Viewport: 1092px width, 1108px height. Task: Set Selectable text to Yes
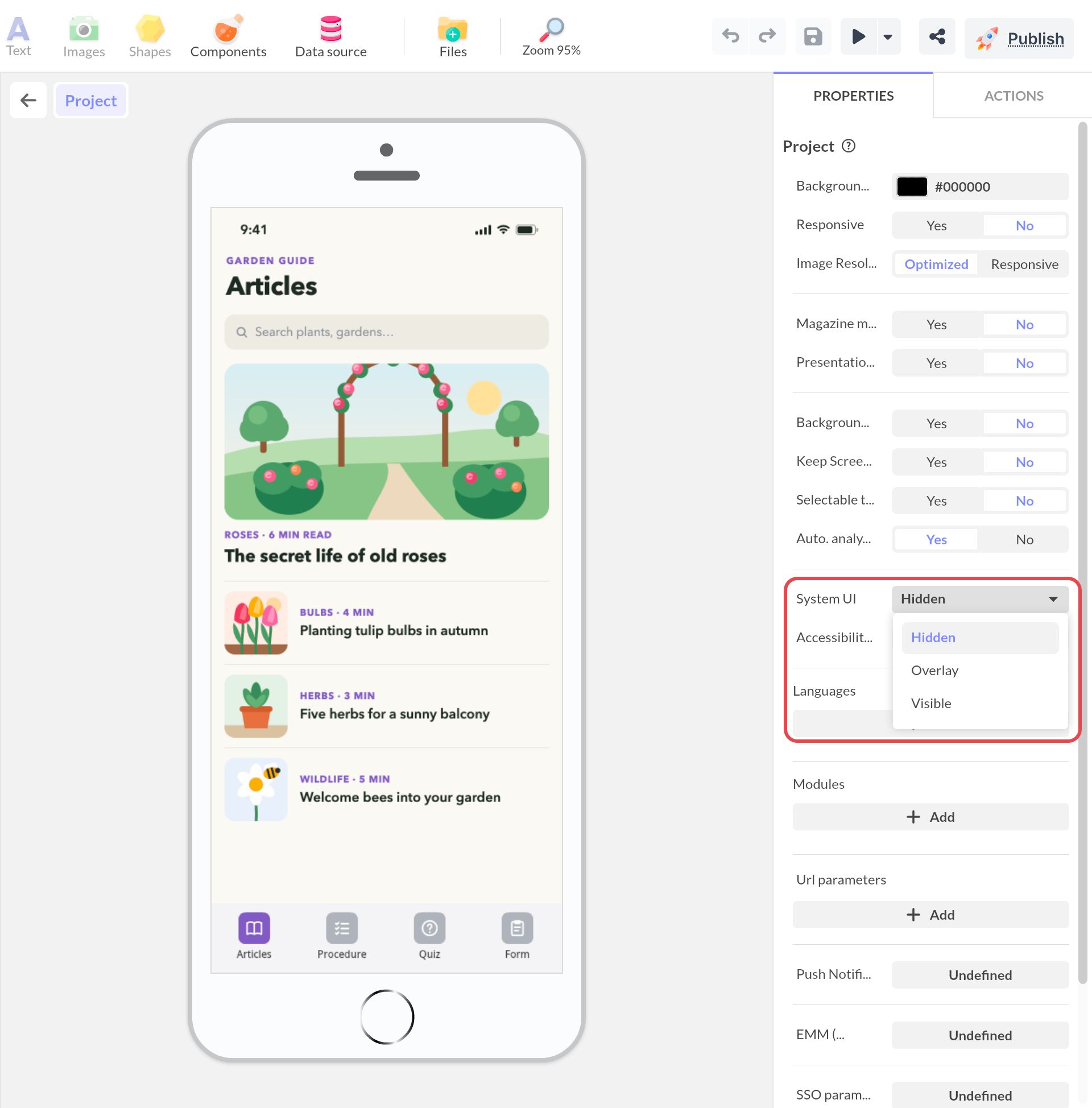tap(936, 501)
